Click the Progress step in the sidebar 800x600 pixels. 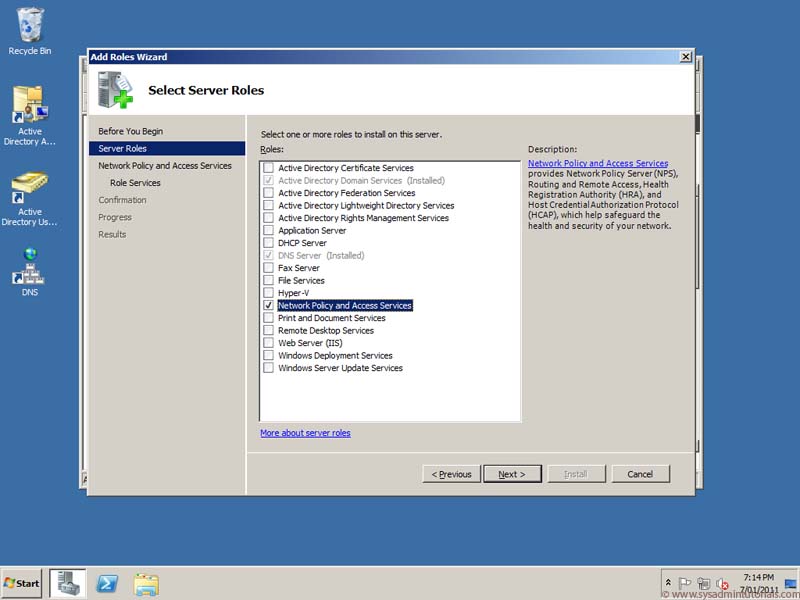[x=115, y=217]
